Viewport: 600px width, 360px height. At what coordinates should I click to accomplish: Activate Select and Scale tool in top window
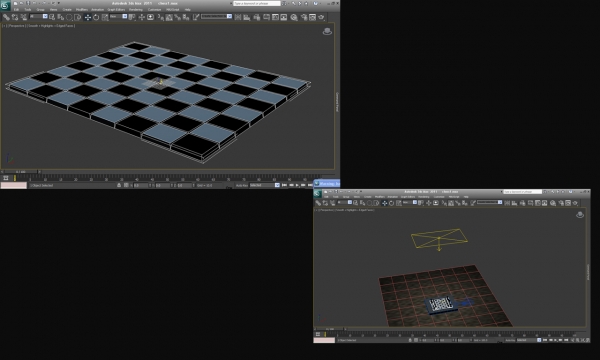click(x=104, y=17)
